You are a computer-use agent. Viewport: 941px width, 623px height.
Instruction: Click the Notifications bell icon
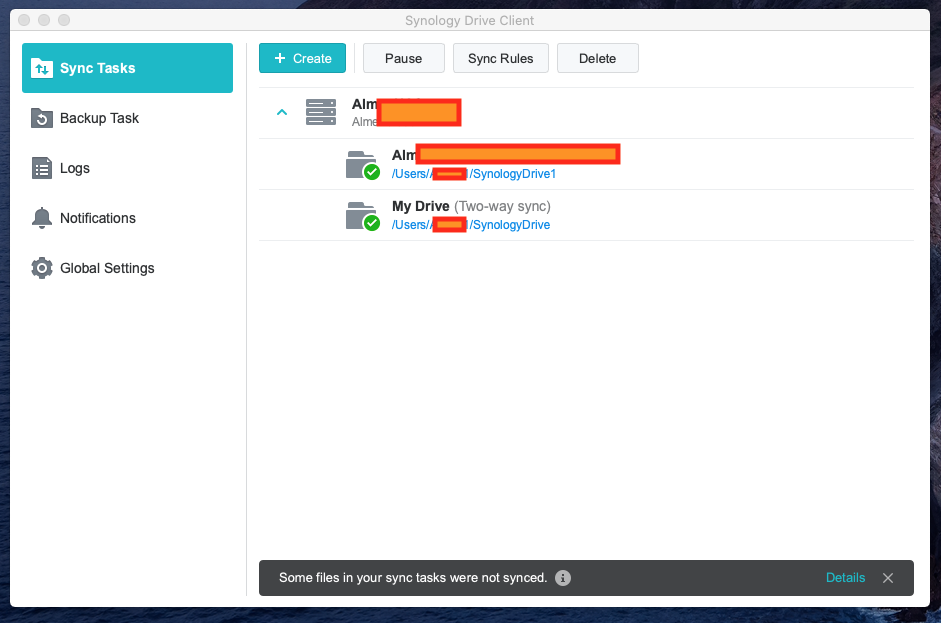coord(41,218)
